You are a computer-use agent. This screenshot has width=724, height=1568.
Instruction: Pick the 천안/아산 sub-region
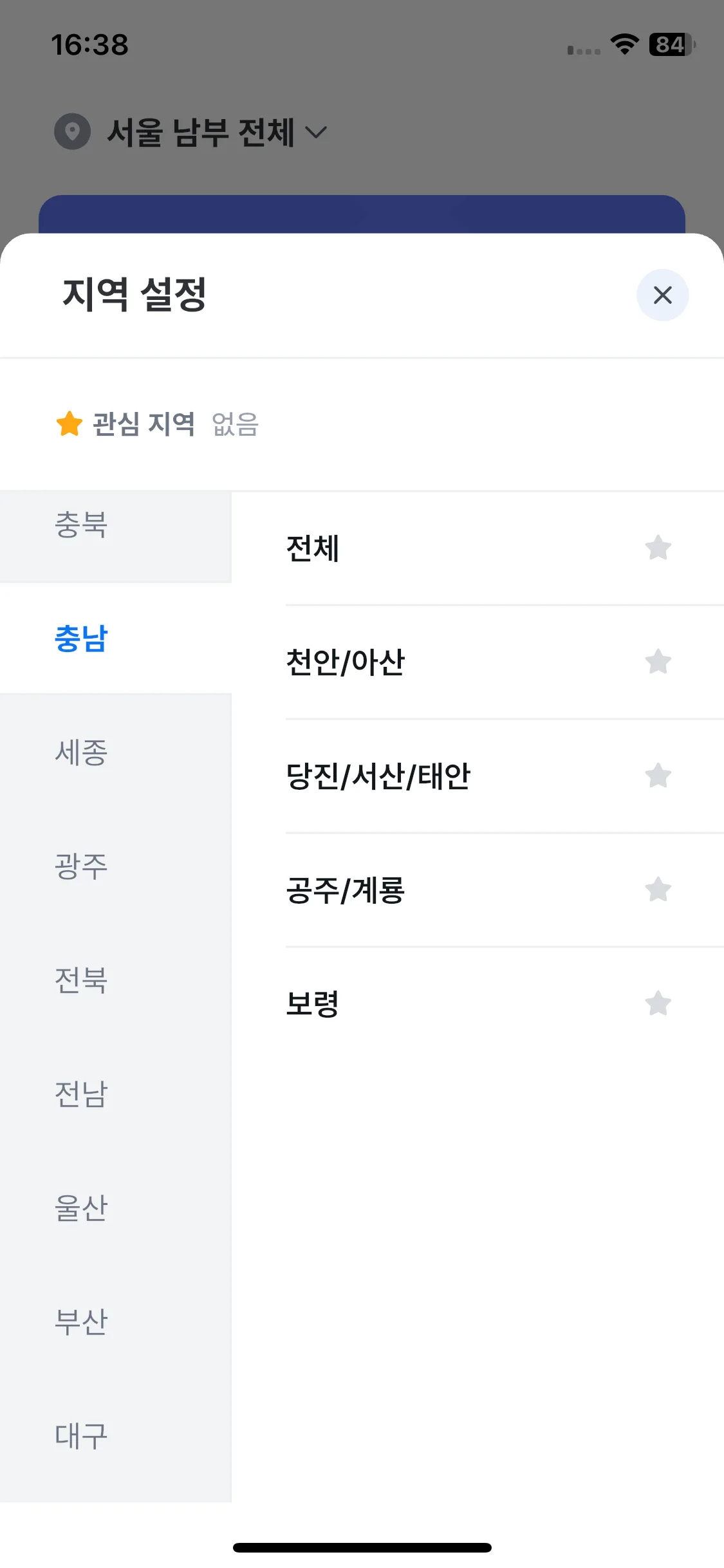click(505, 662)
